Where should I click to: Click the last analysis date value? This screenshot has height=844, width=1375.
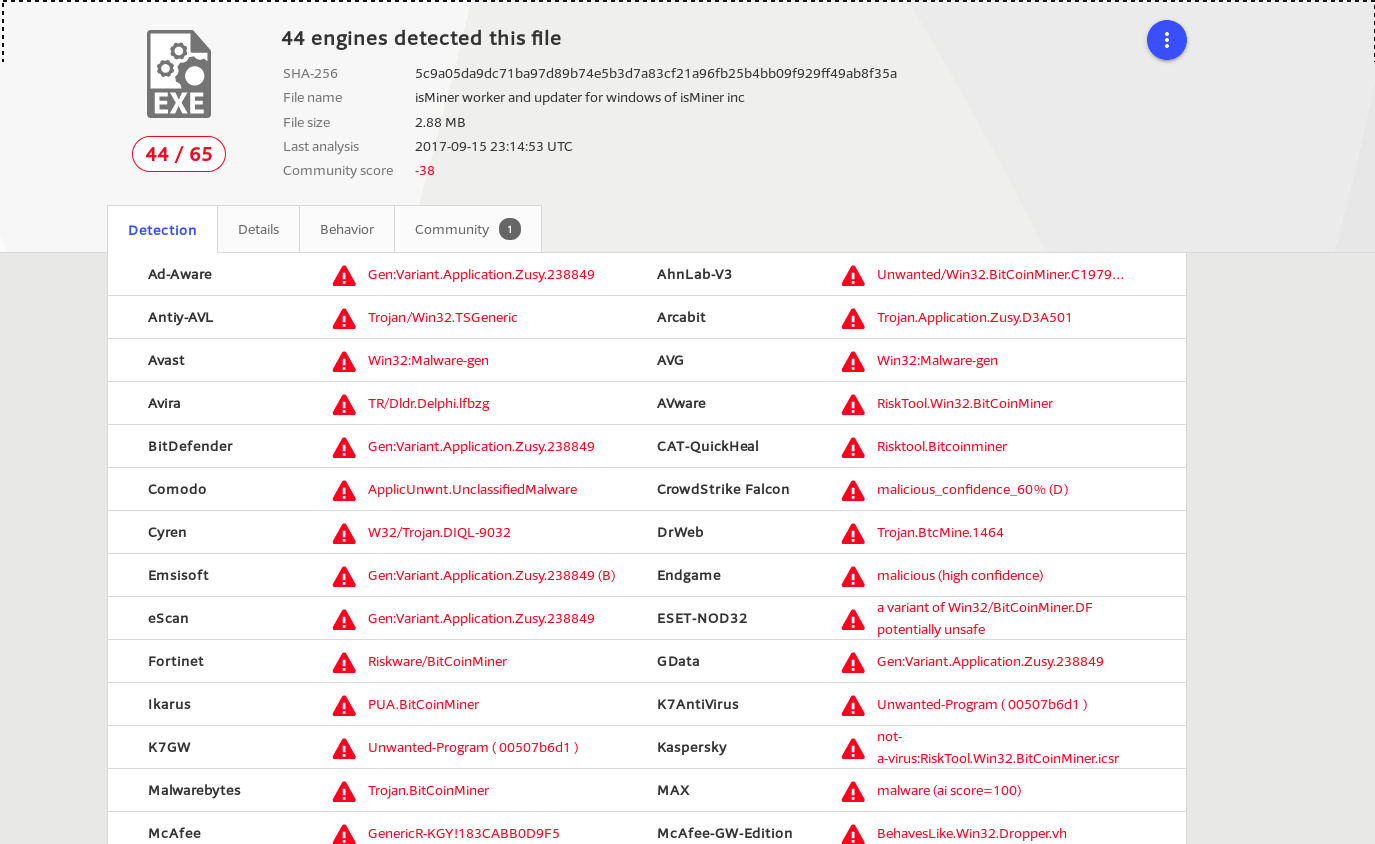coord(494,146)
